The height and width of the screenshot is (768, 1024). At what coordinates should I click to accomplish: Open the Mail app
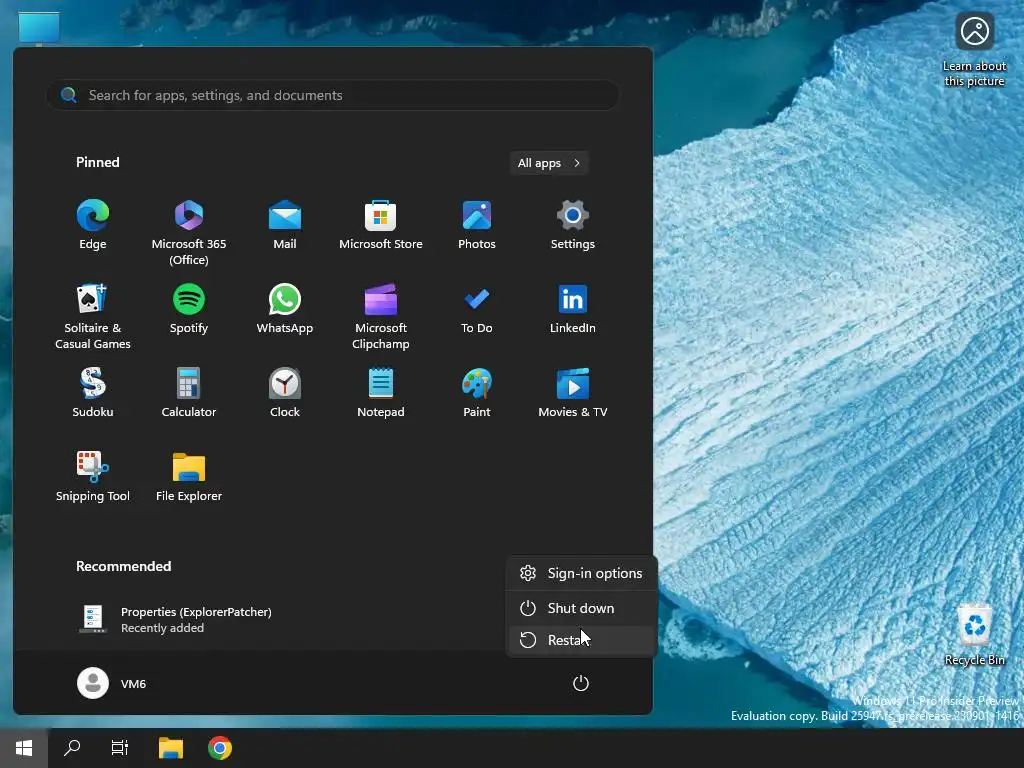click(285, 225)
